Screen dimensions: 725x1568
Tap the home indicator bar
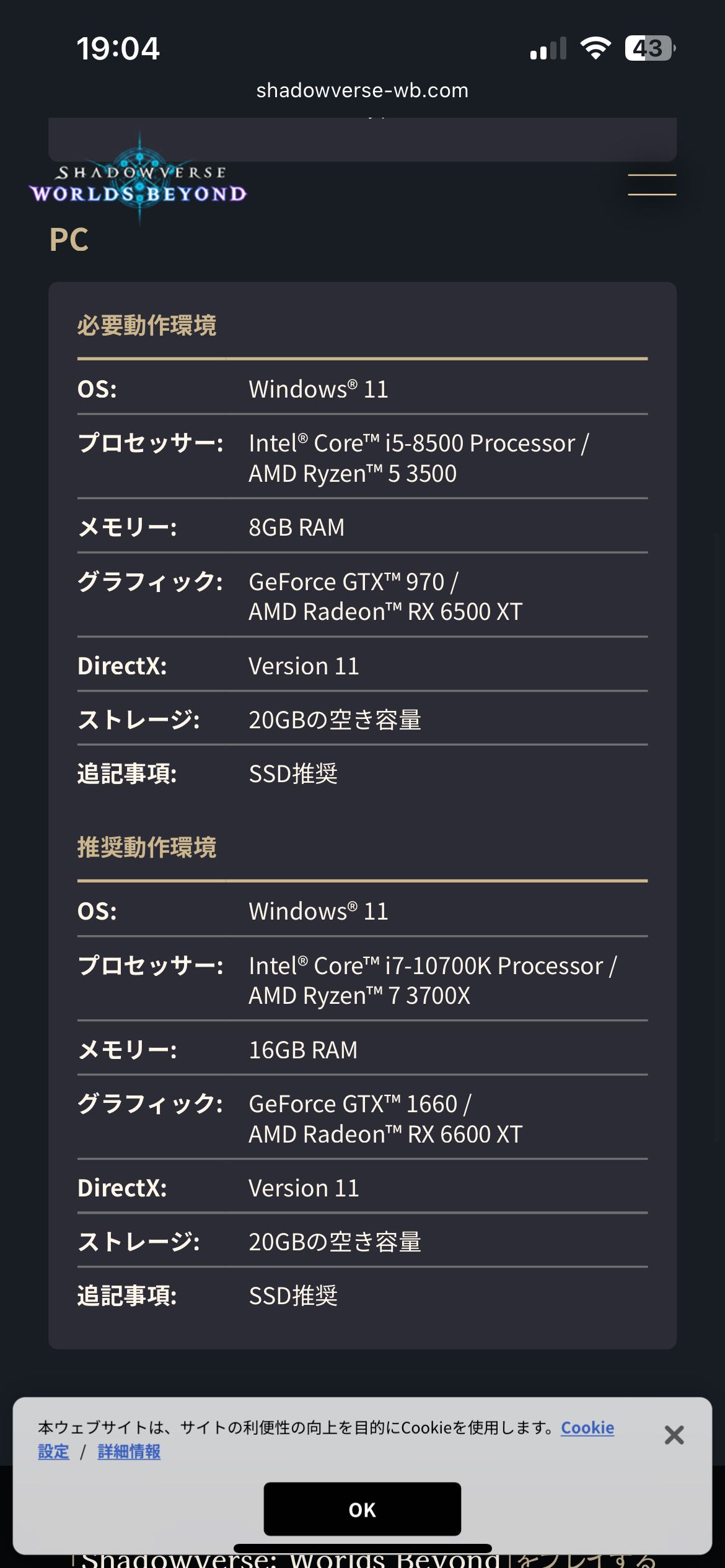[362, 1548]
